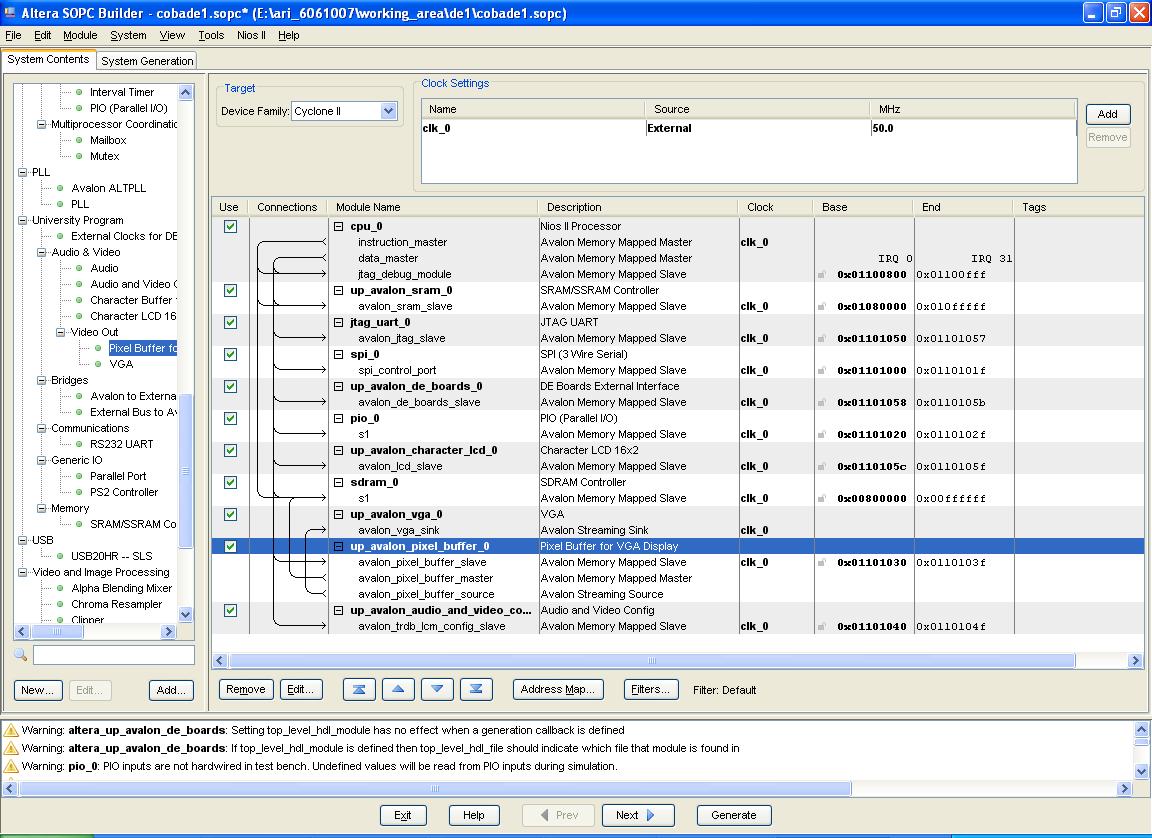
Task: Uncheck the Use box for cpu_0
Action: click(231, 226)
